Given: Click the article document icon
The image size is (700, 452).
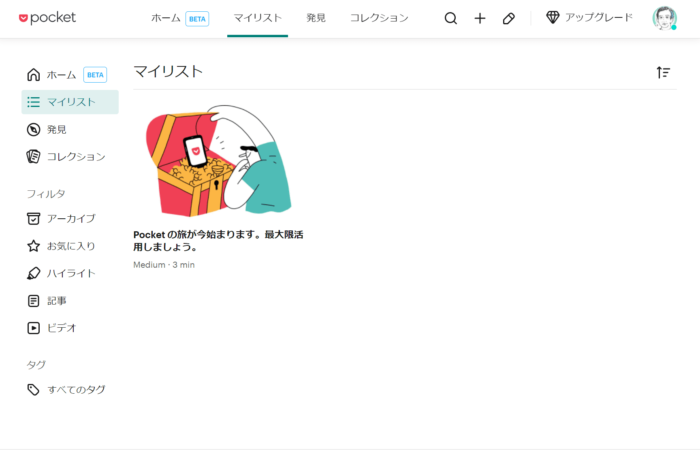Looking at the screenshot, I should pyautogui.click(x=33, y=301).
